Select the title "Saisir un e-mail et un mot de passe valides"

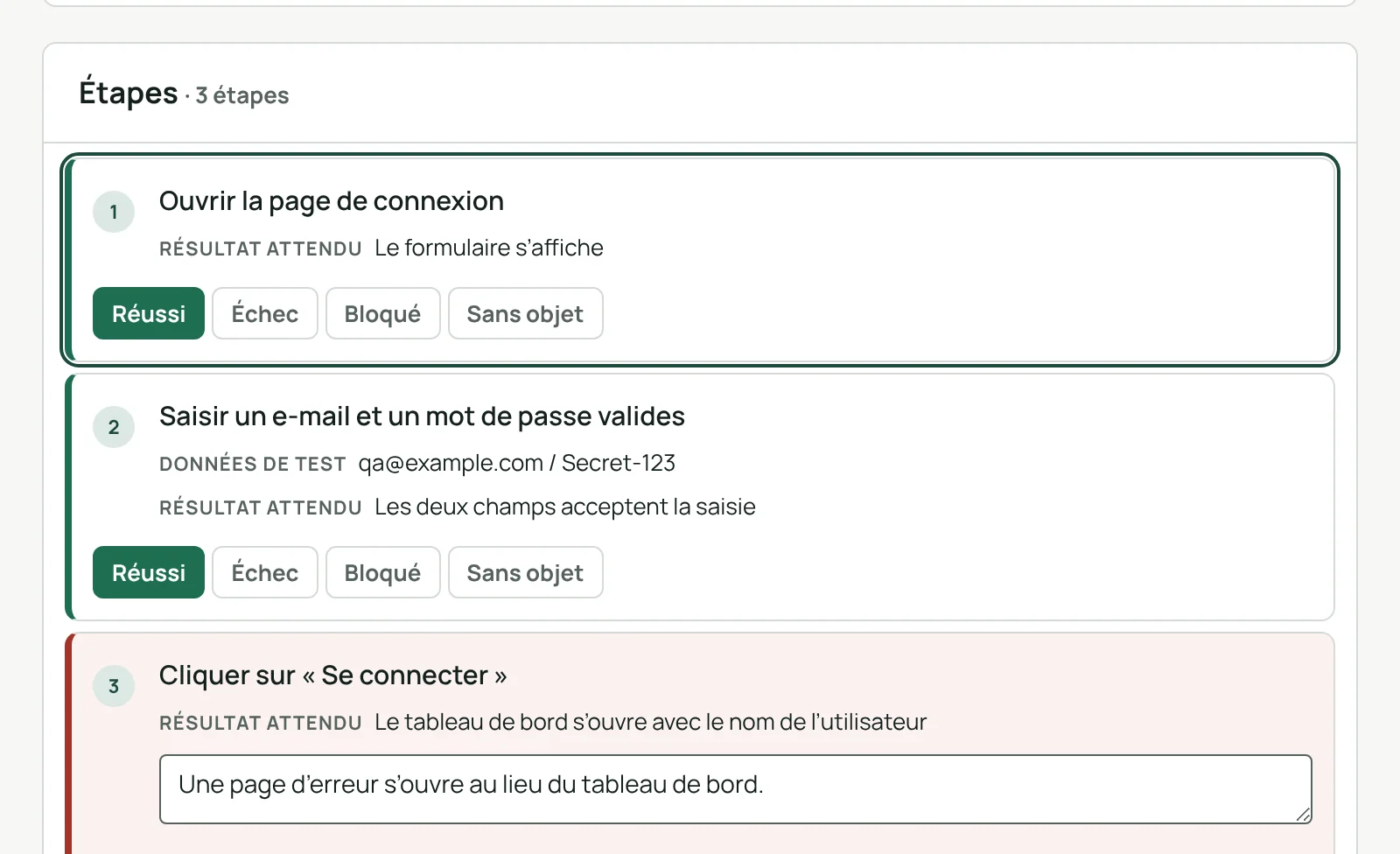point(422,416)
